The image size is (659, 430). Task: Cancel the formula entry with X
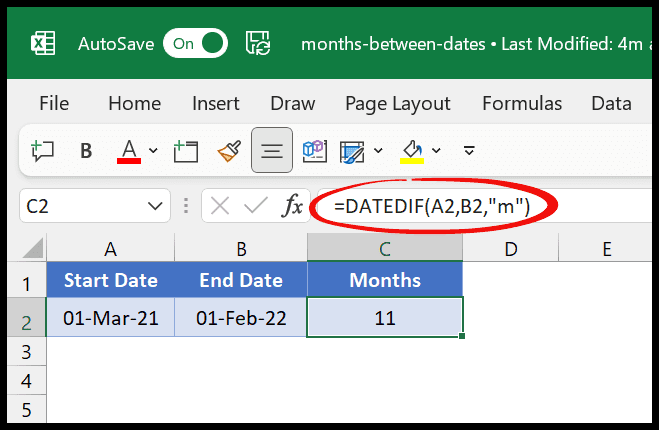(220, 206)
